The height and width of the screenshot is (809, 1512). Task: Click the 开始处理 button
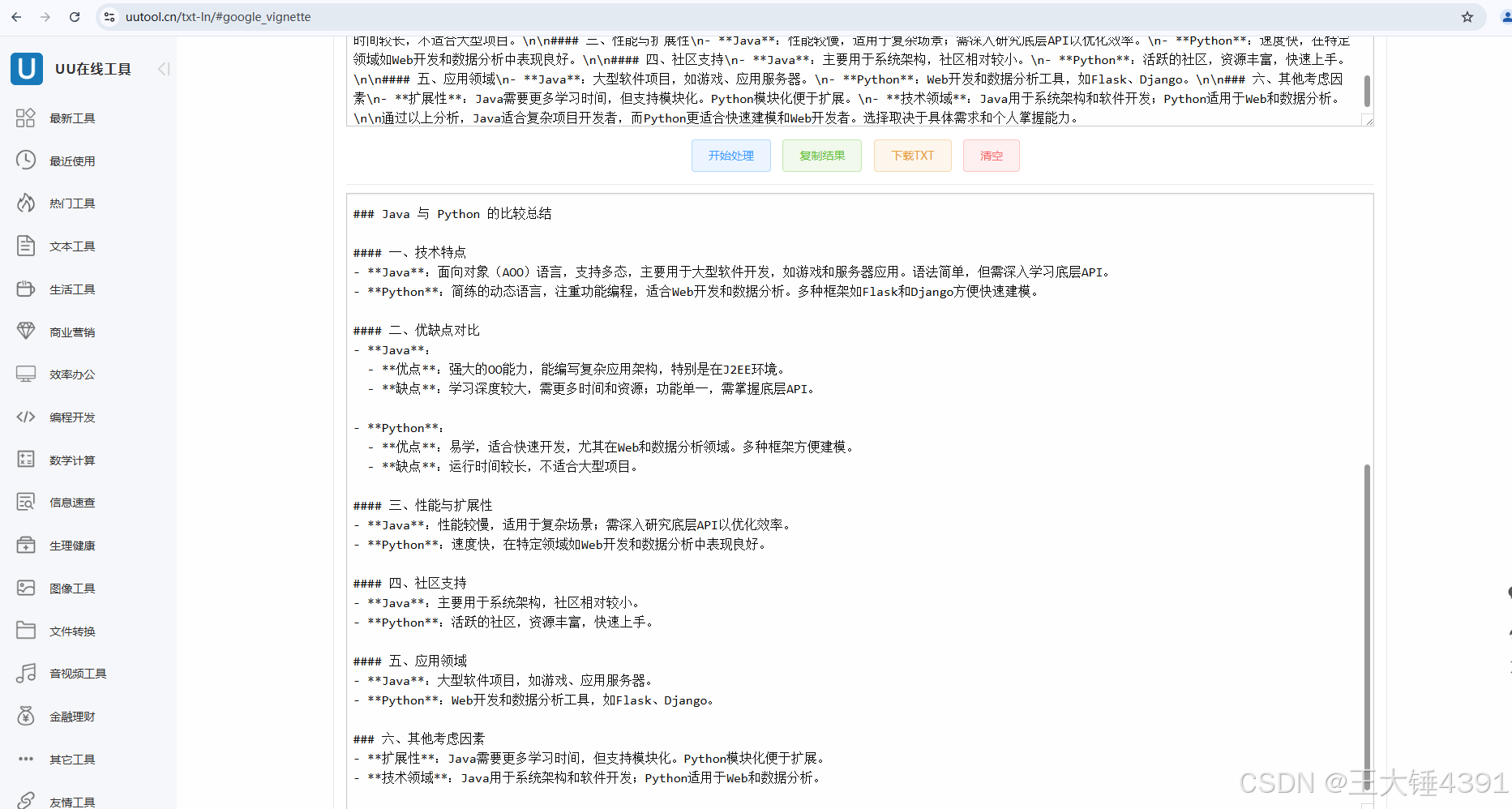point(730,155)
